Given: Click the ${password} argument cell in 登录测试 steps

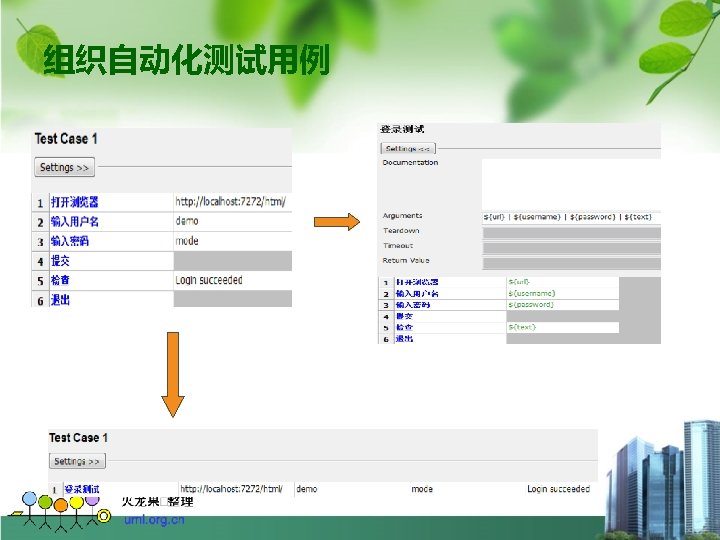Looking at the screenshot, I should click(x=562, y=305).
